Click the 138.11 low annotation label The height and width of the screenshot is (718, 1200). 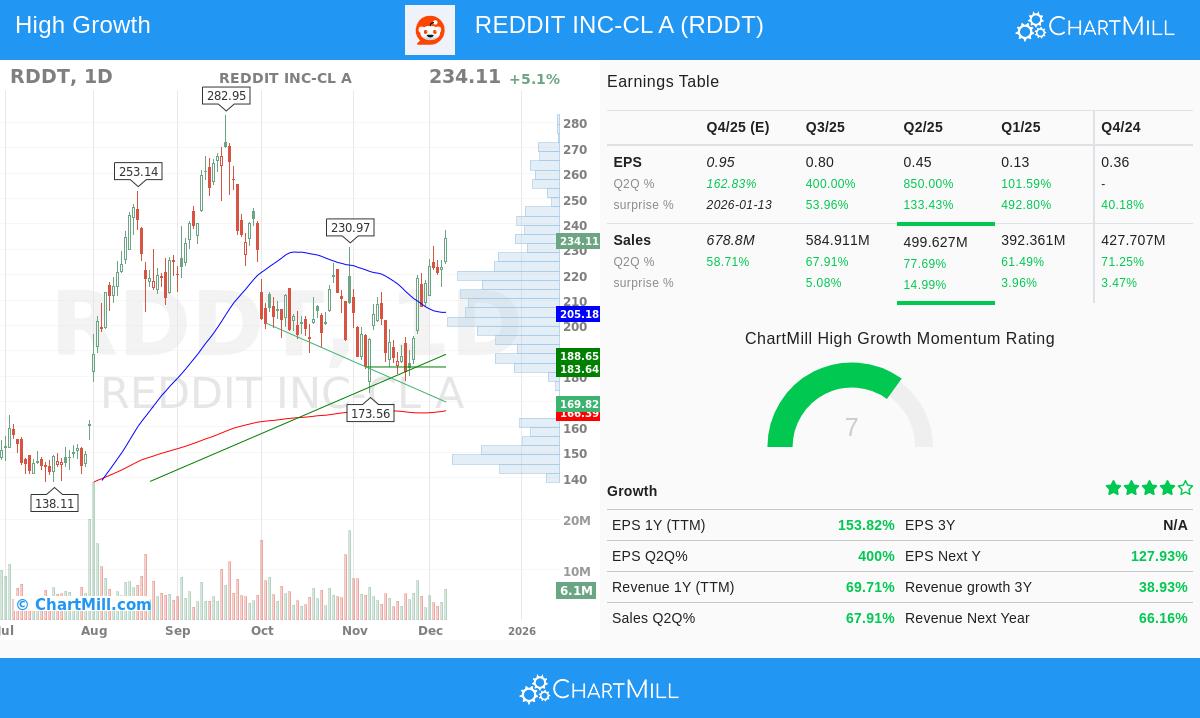55,503
